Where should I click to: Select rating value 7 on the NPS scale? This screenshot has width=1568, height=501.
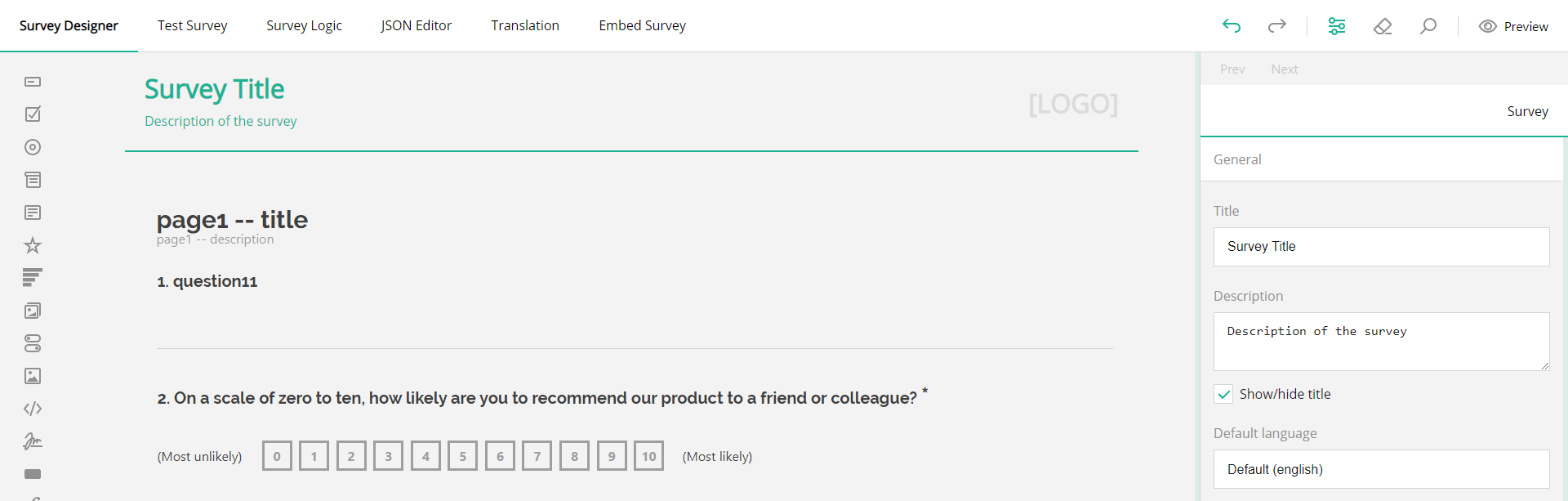pos(537,455)
